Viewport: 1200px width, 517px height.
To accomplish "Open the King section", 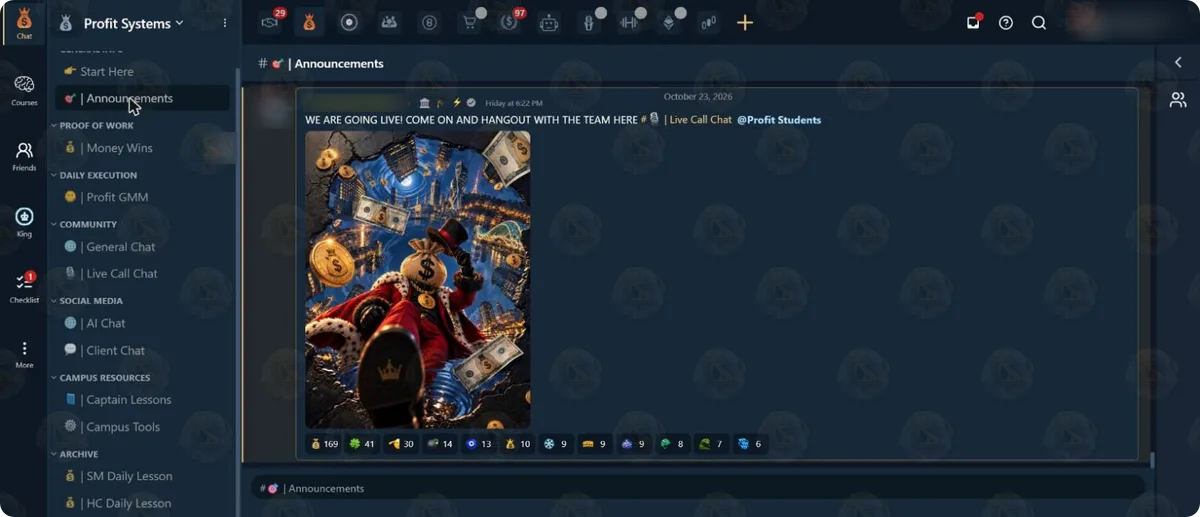I will [24, 222].
